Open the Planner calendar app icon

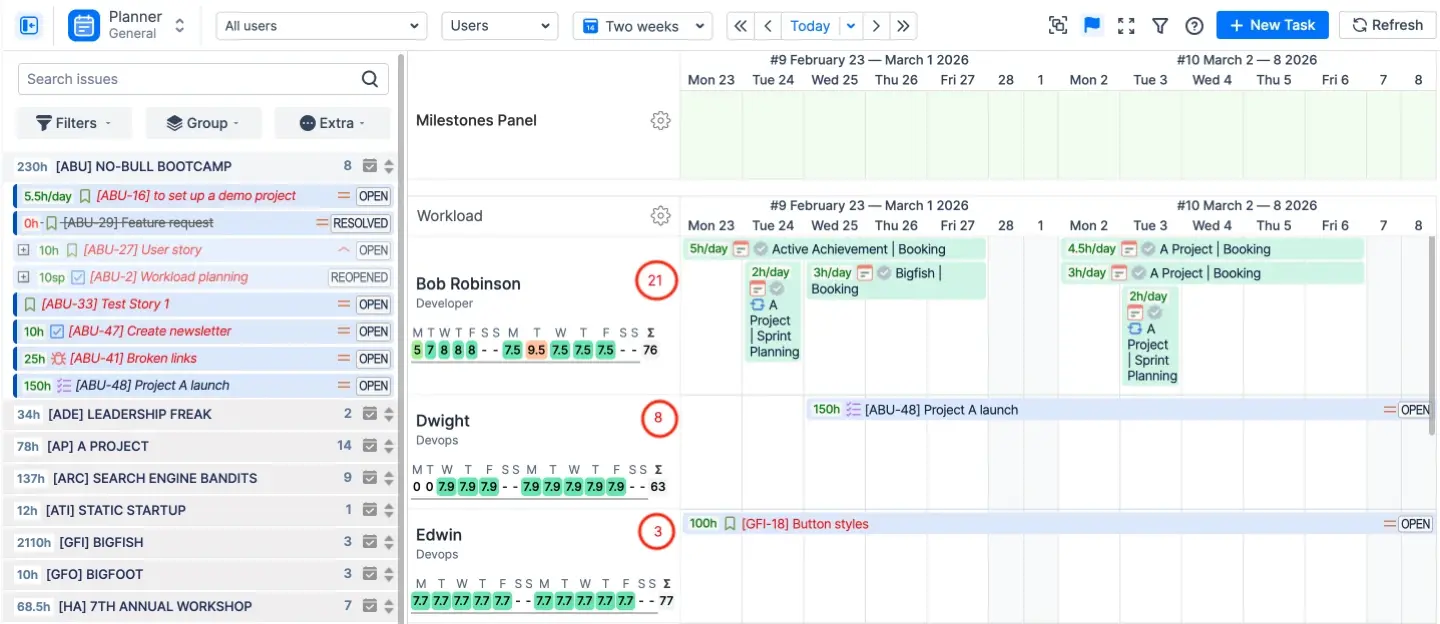pos(84,25)
